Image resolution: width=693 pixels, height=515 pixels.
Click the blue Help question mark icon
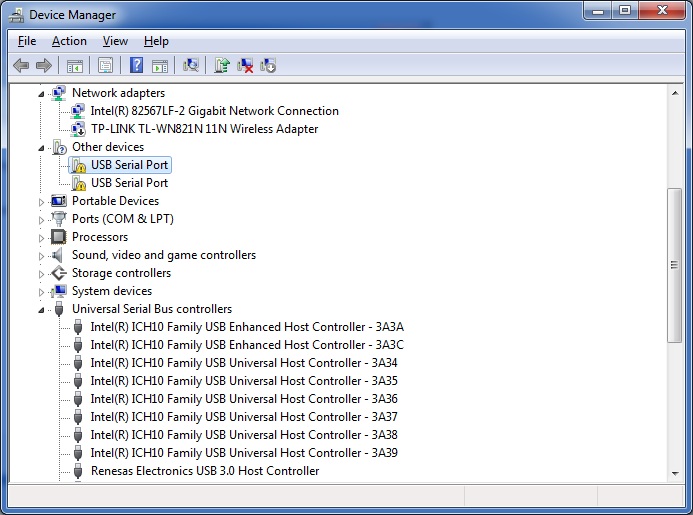[x=136, y=65]
